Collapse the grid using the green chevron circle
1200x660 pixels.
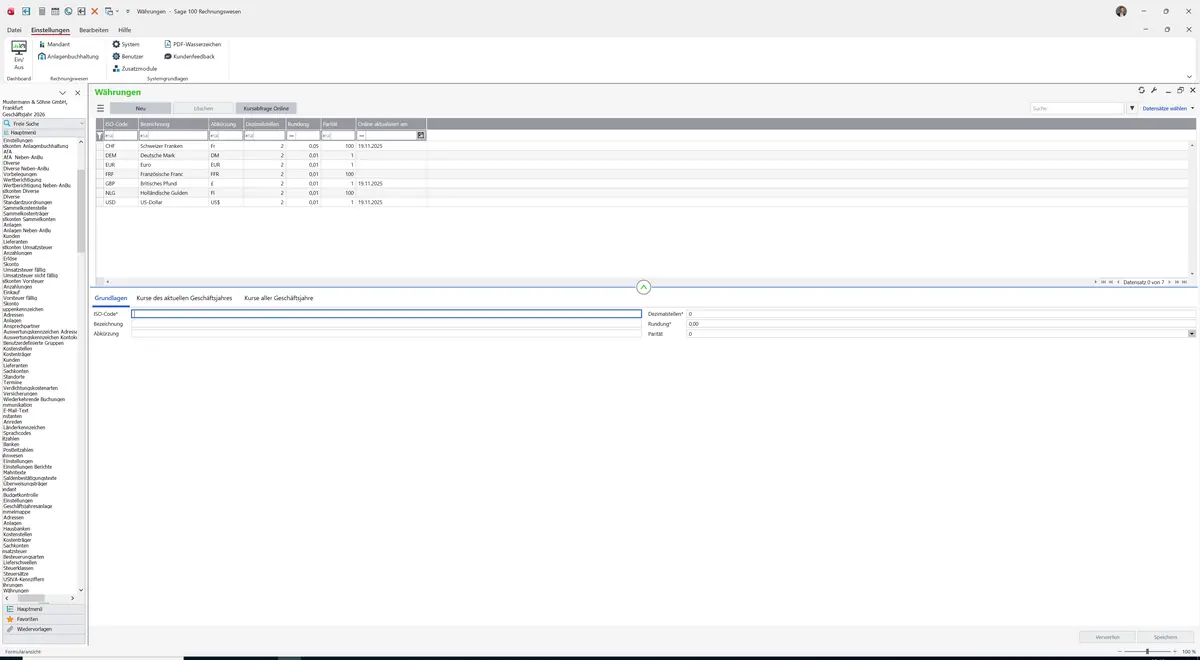pyautogui.click(x=643, y=287)
